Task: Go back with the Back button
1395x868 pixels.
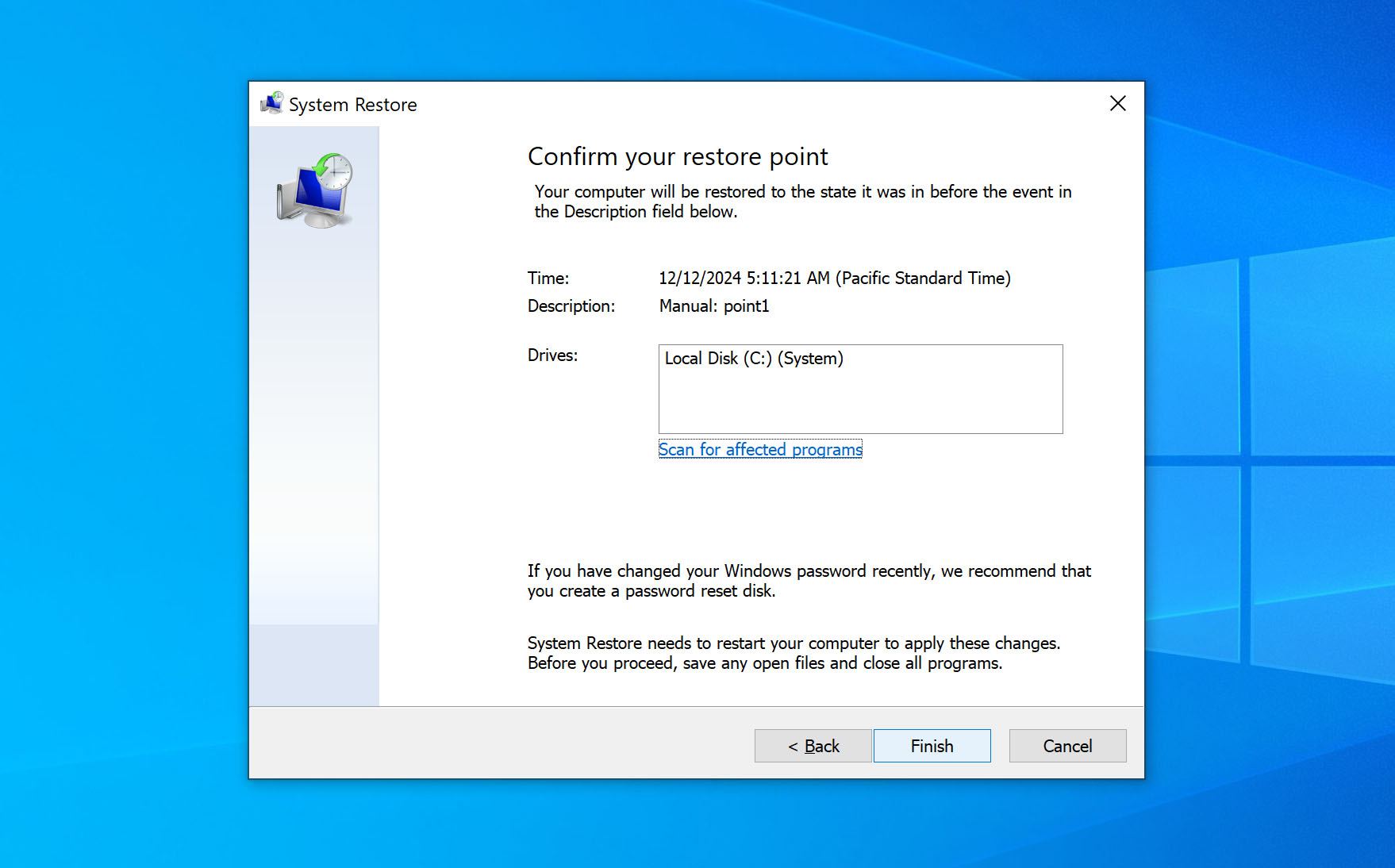Action: tap(813, 746)
